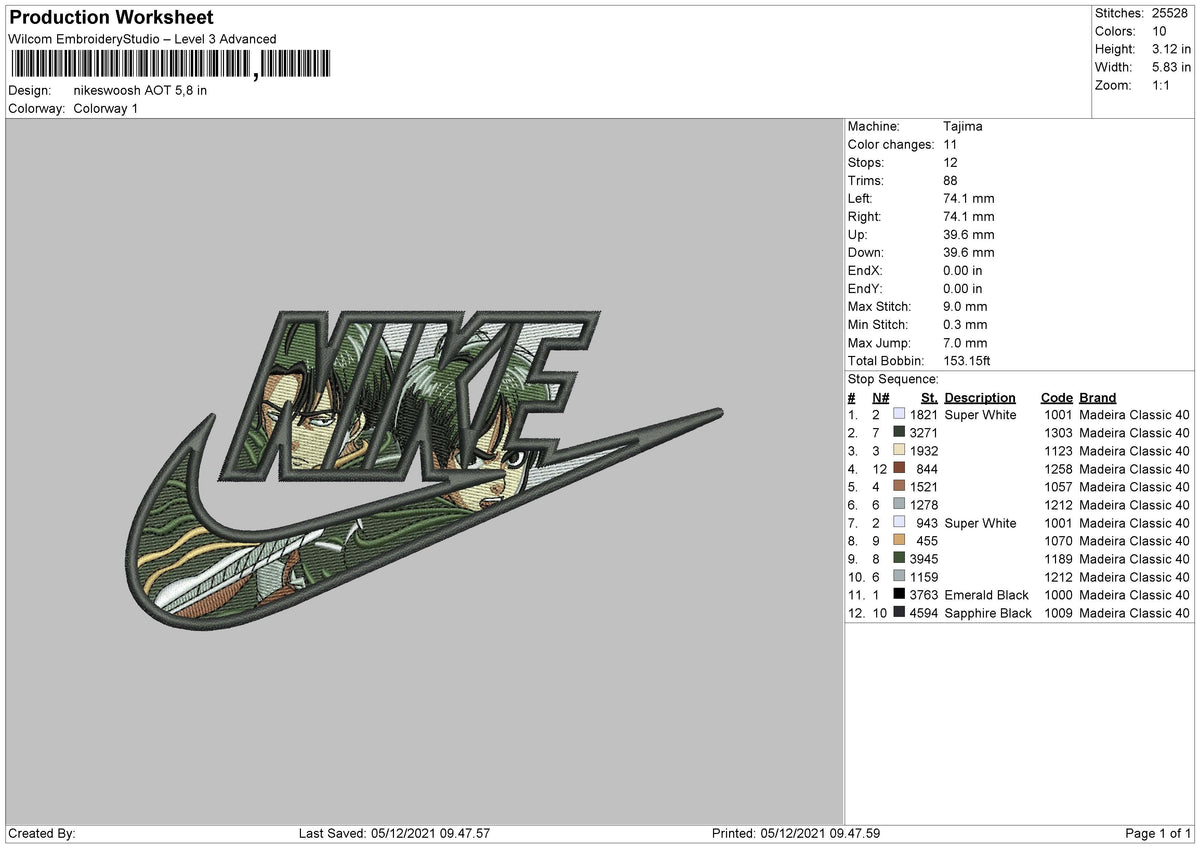Select the Colorway 1 value
Viewport: 1200px width, 848px height.
click(106, 108)
